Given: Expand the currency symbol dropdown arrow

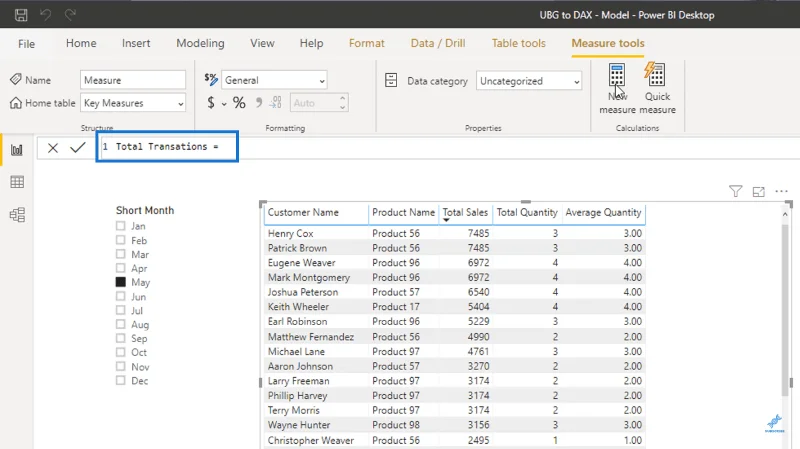Looking at the screenshot, I should (224, 104).
